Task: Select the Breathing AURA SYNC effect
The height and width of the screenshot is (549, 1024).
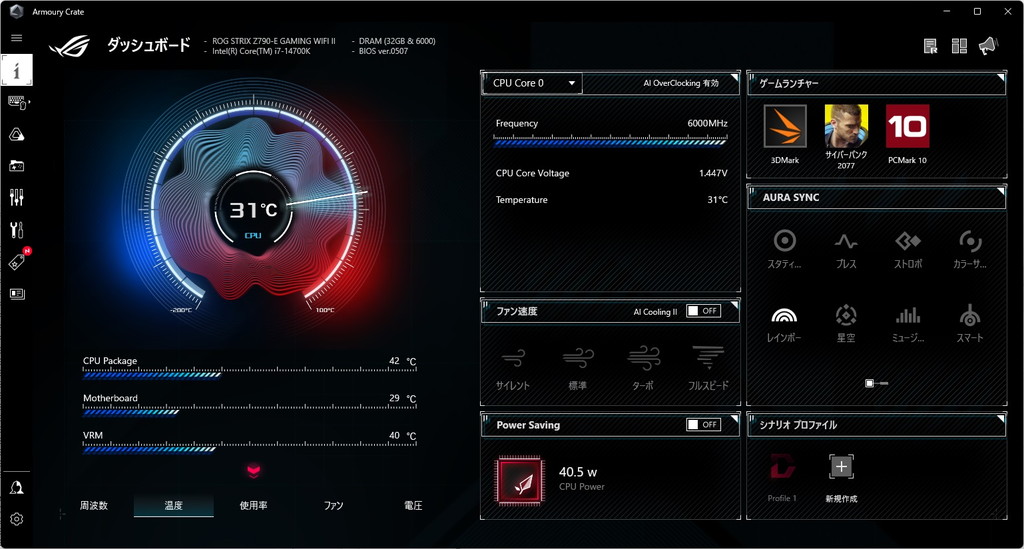Action: click(x=846, y=249)
